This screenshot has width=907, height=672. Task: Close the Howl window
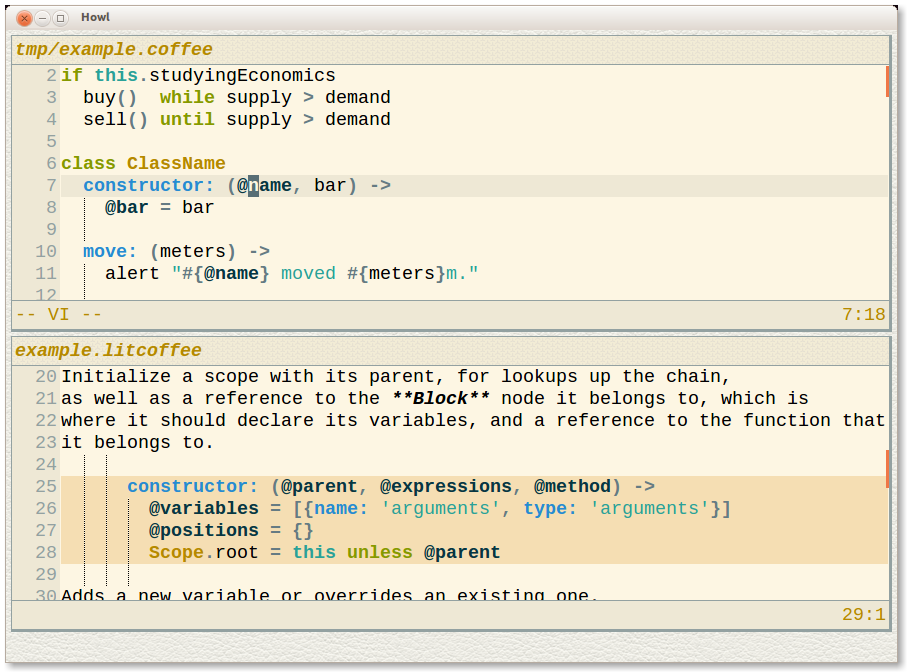24,19
